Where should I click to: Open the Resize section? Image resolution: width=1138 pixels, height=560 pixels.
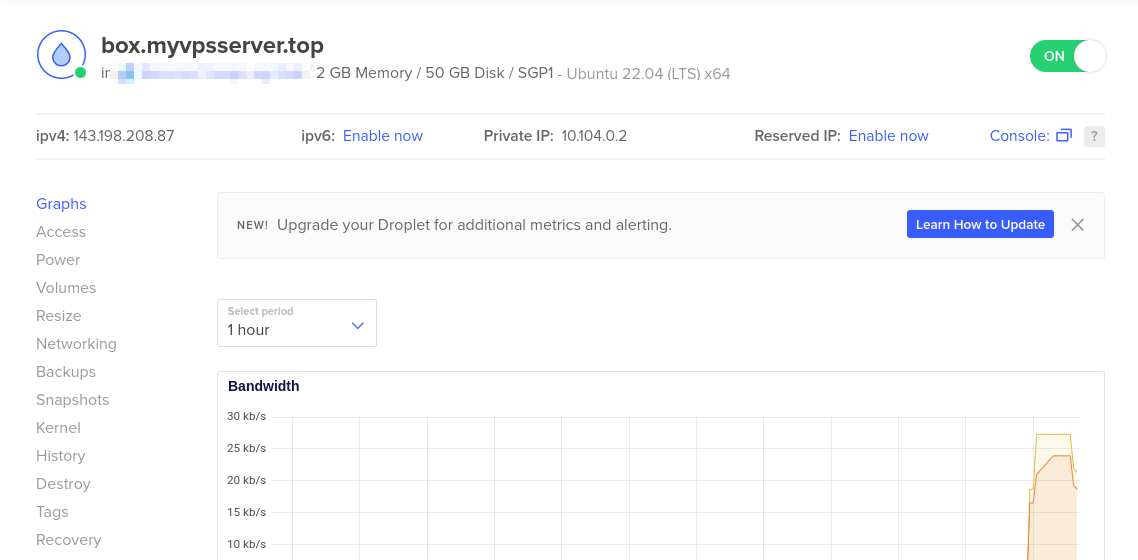[x=59, y=316]
